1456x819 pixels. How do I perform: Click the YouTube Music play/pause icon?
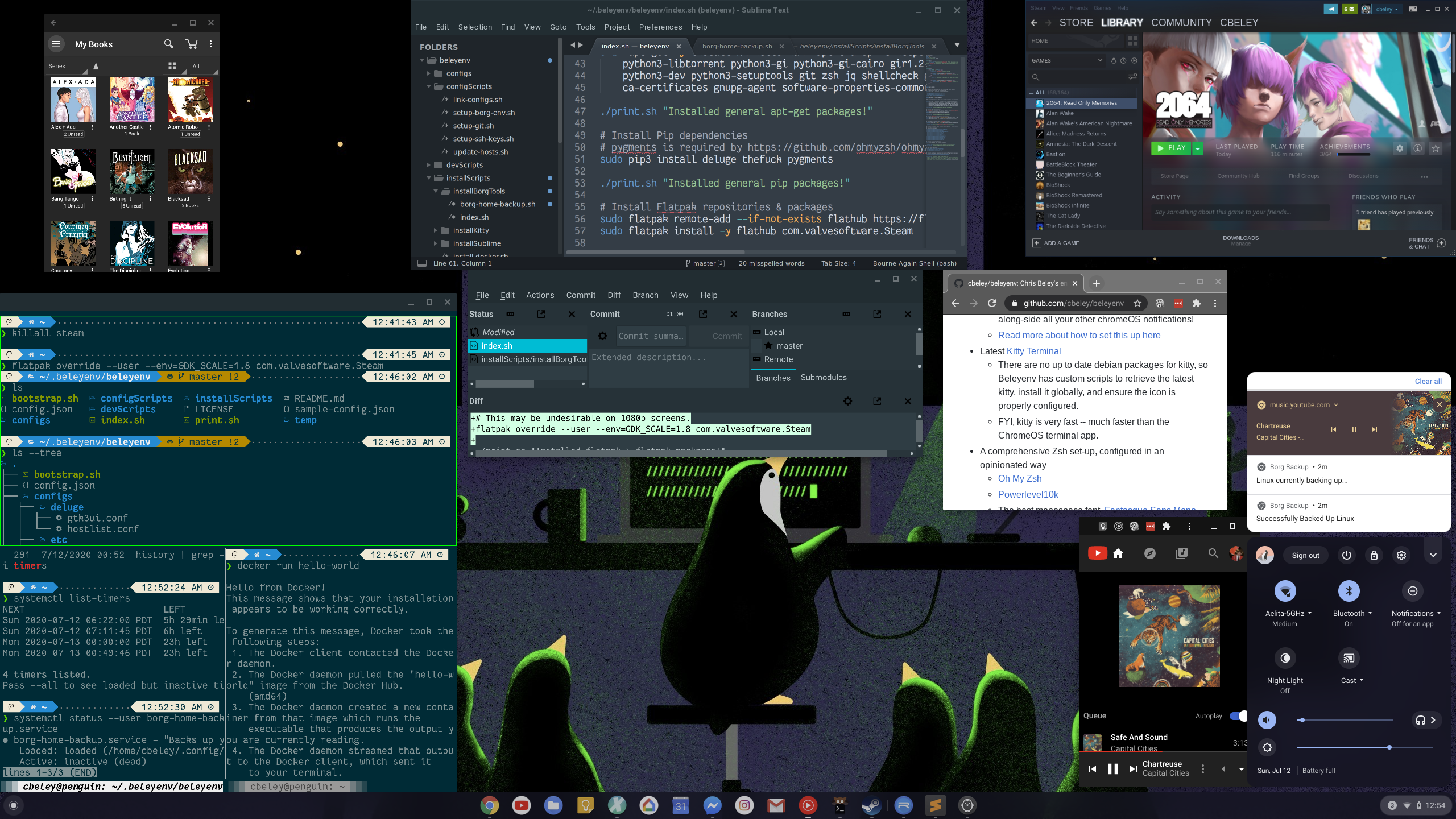point(1113,768)
